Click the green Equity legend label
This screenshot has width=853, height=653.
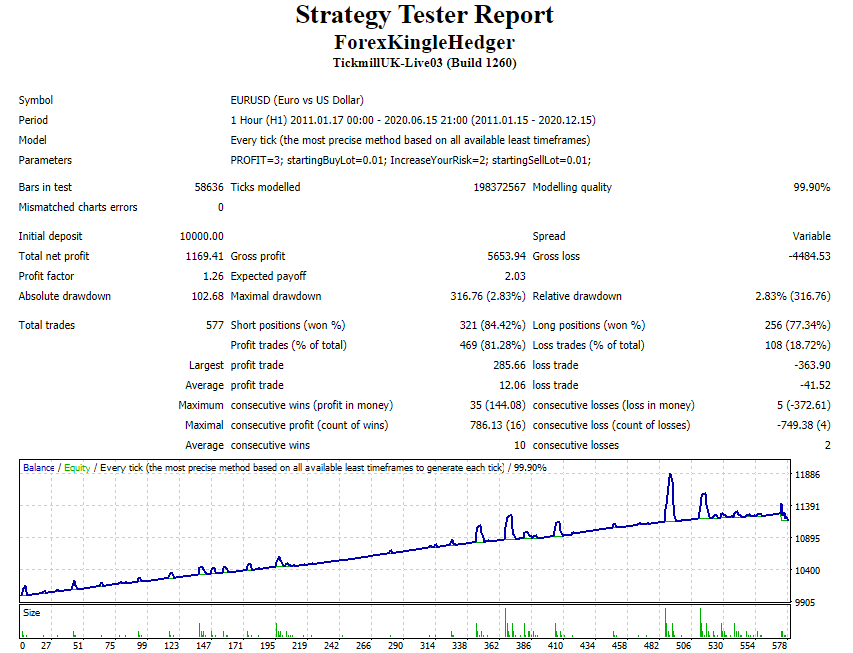(x=77, y=468)
